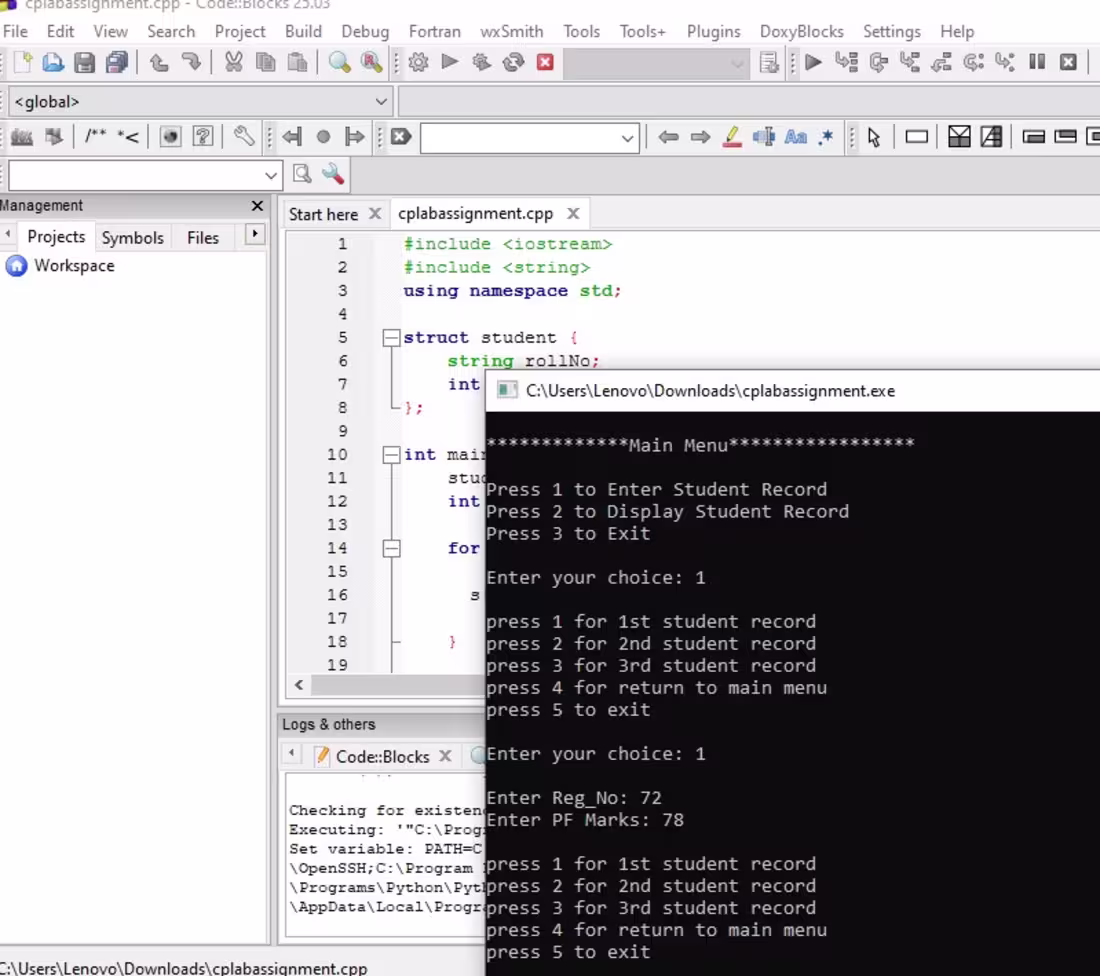Jump back with left arrow icon
Image resolution: width=1100 pixels, height=976 pixels.
668,137
